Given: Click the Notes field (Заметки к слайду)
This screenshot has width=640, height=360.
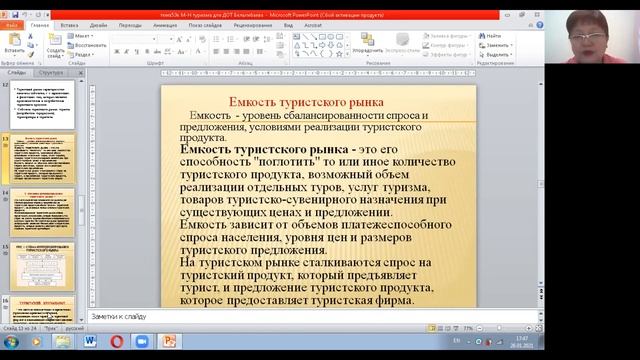Looking at the screenshot, I should coord(312,316).
